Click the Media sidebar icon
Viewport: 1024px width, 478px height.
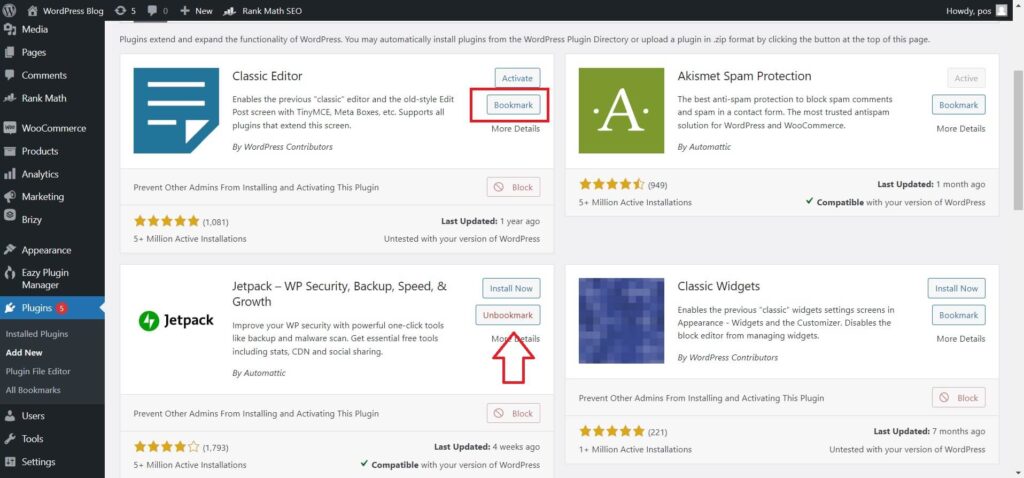coord(10,29)
